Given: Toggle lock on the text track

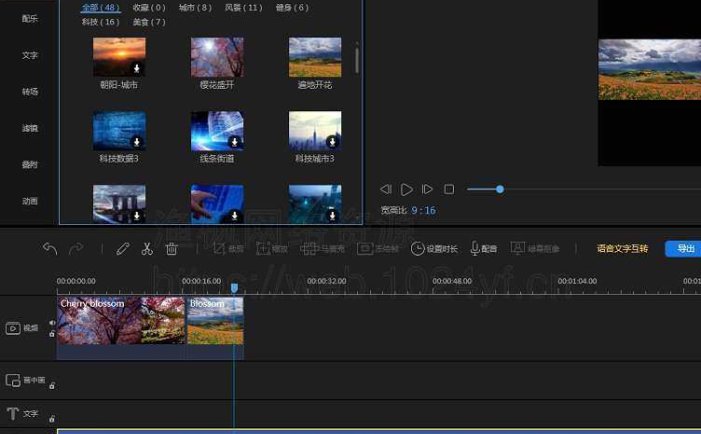Looking at the screenshot, I should [52, 419].
